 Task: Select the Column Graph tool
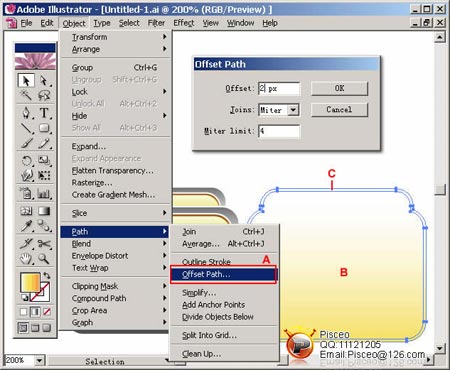tap(44, 193)
